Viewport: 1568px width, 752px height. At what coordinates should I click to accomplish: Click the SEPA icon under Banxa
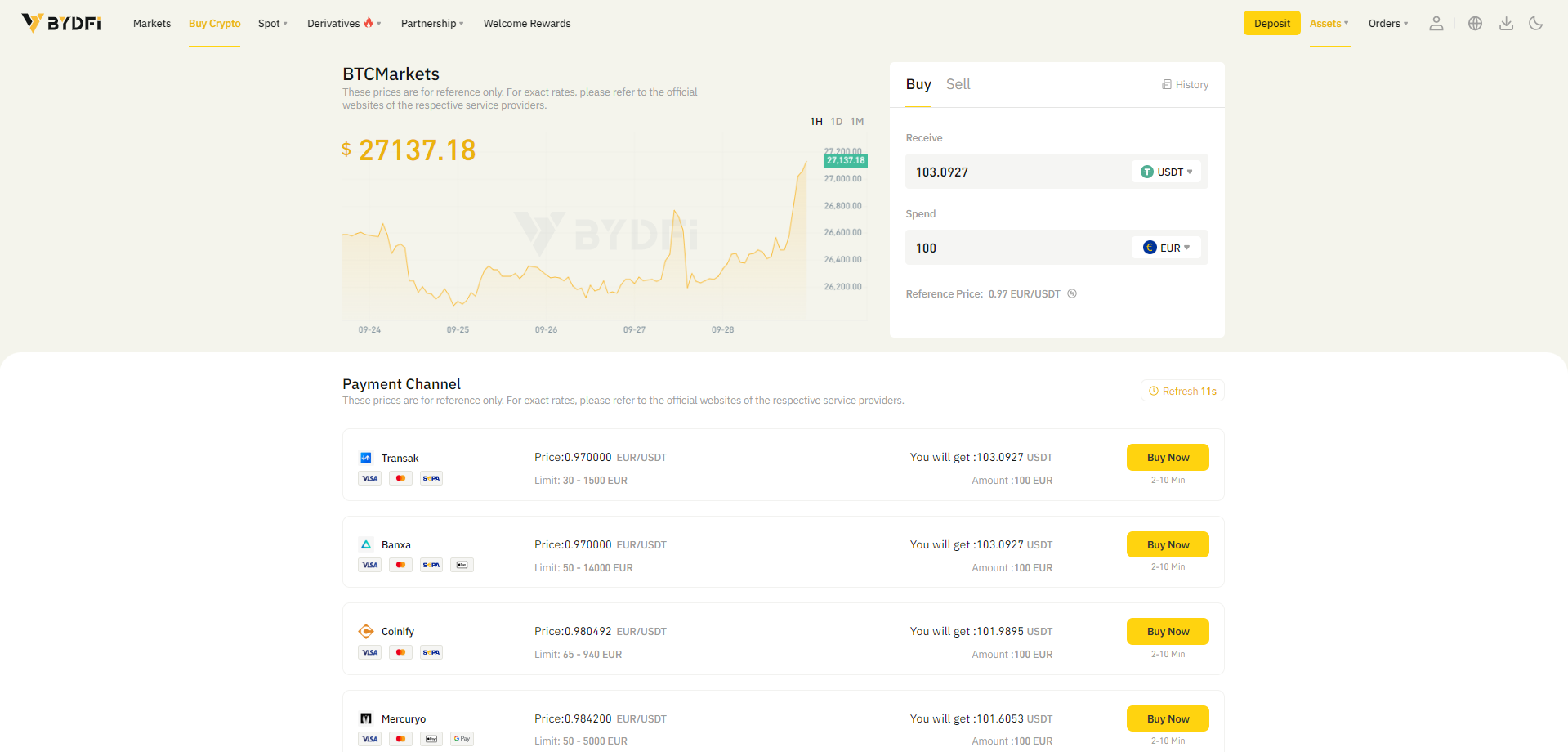(x=431, y=565)
